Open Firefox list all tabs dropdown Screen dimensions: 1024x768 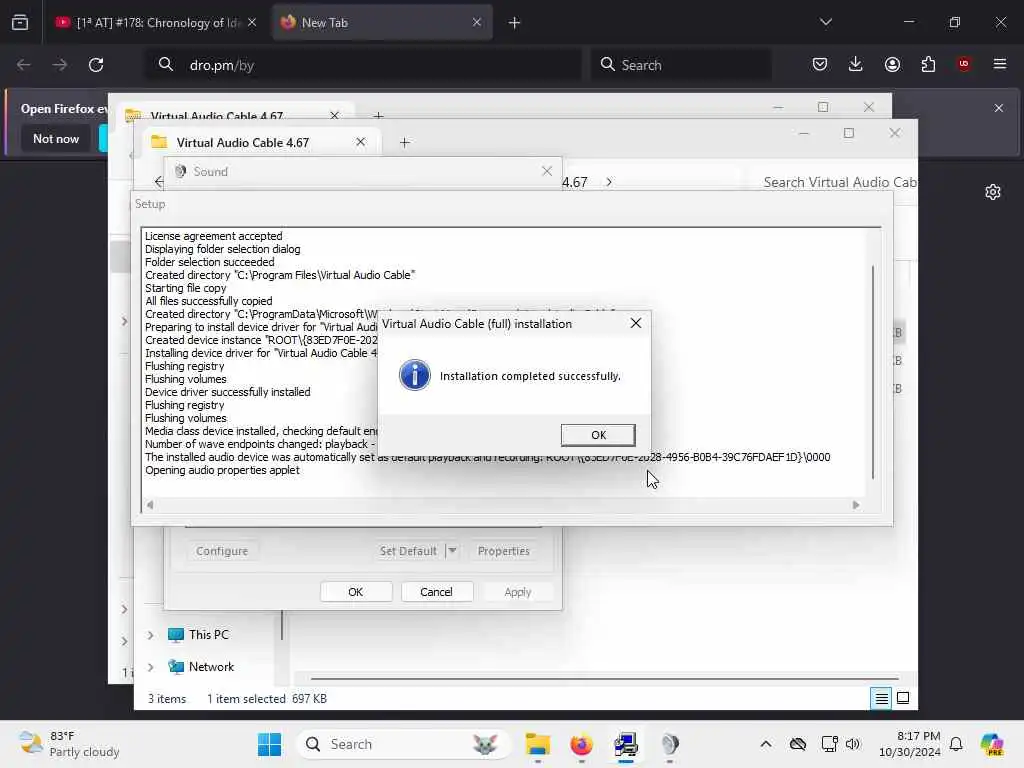coord(825,22)
